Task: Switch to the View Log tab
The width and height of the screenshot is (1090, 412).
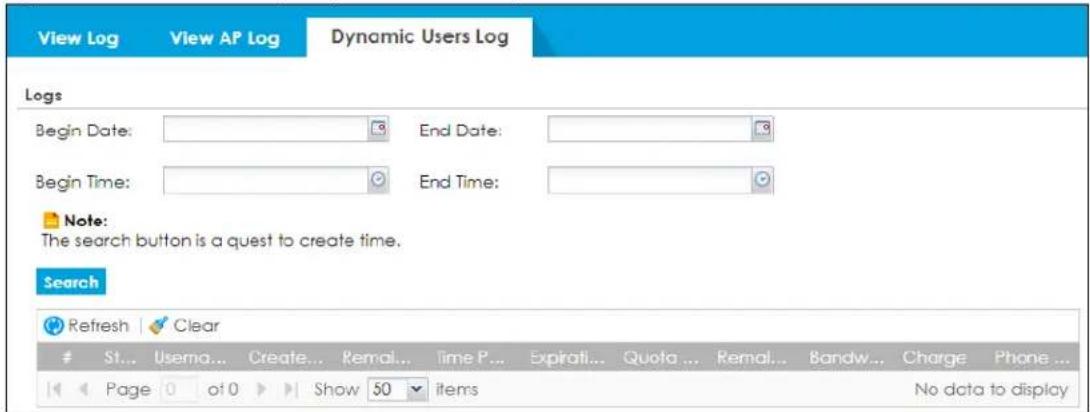Action: (x=78, y=38)
